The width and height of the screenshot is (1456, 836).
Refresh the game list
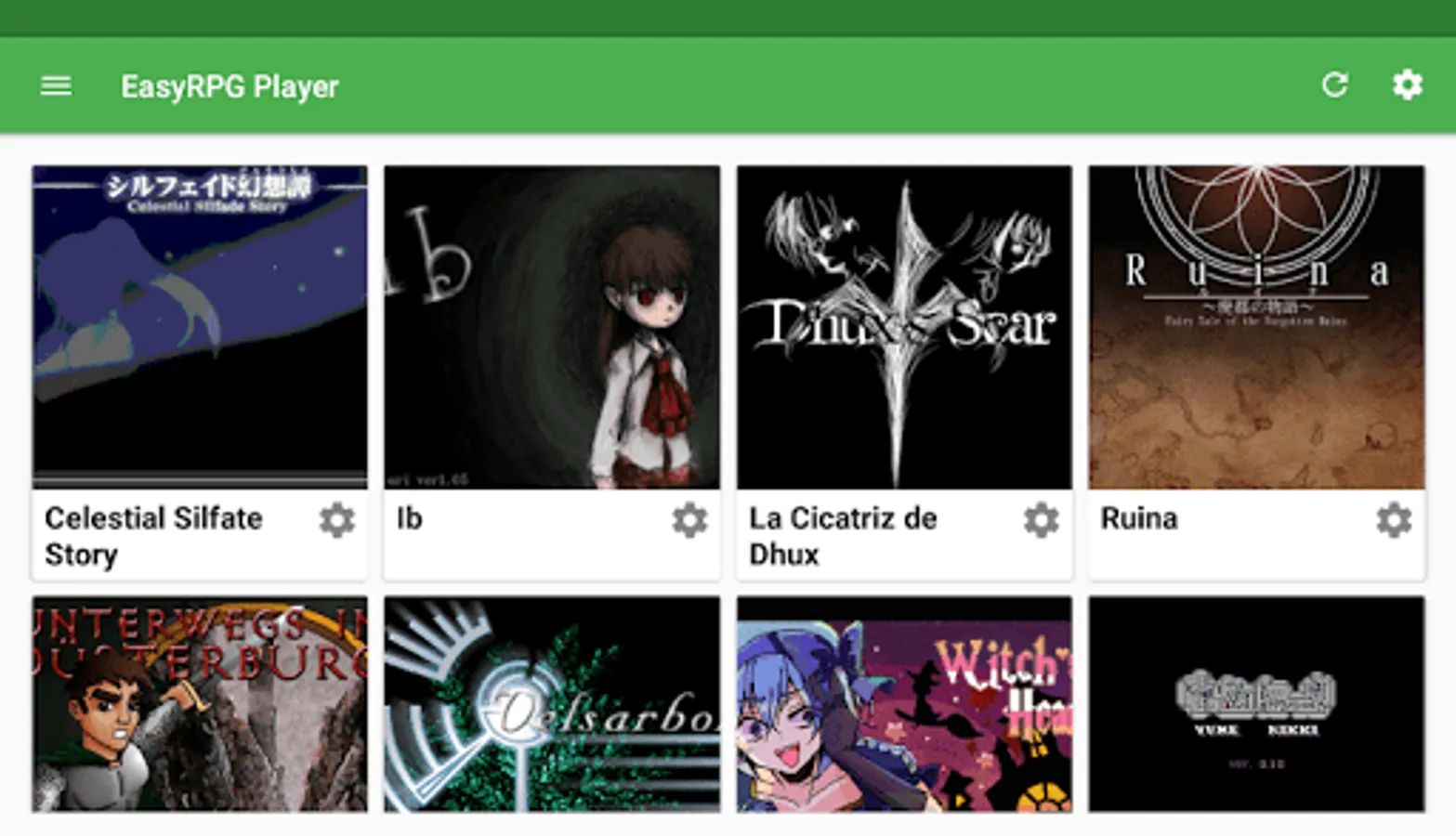(1334, 85)
